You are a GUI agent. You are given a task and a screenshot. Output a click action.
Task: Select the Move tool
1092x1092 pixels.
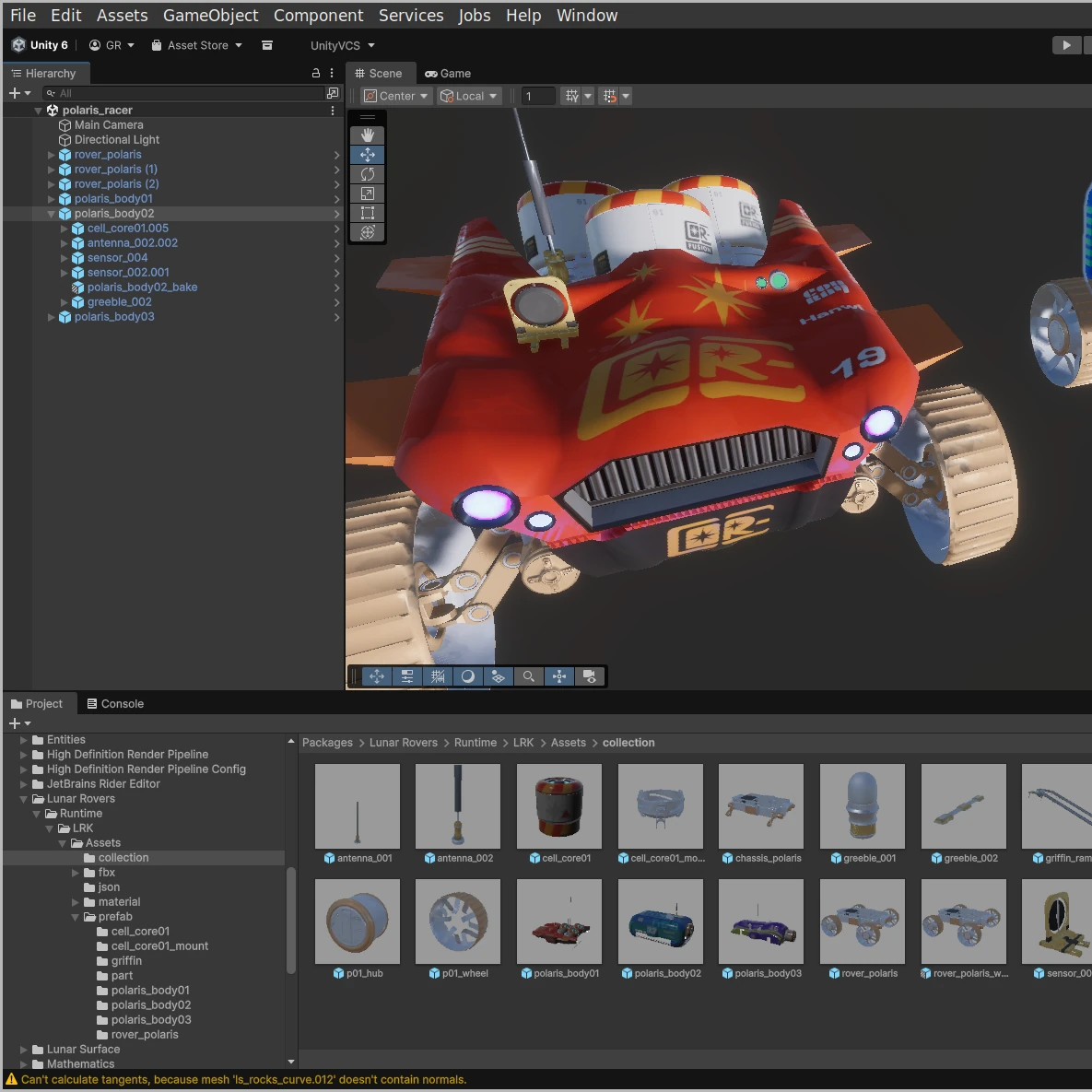pyautogui.click(x=367, y=155)
